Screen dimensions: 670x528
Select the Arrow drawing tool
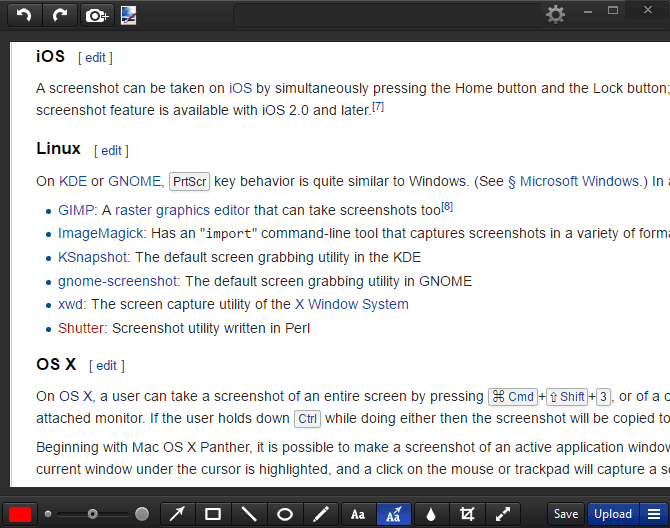tap(177, 514)
